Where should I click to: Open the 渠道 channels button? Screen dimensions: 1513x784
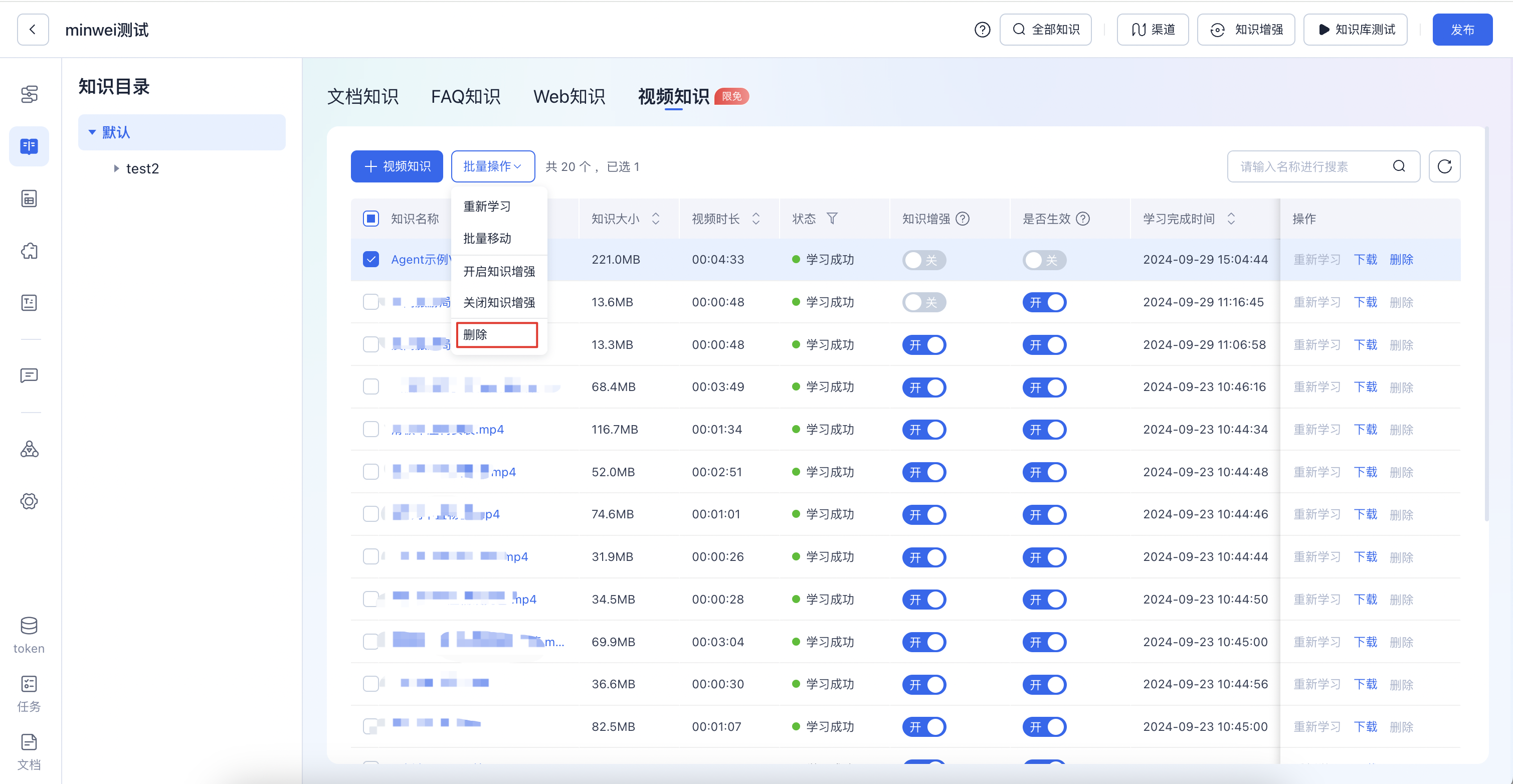pos(1153,30)
